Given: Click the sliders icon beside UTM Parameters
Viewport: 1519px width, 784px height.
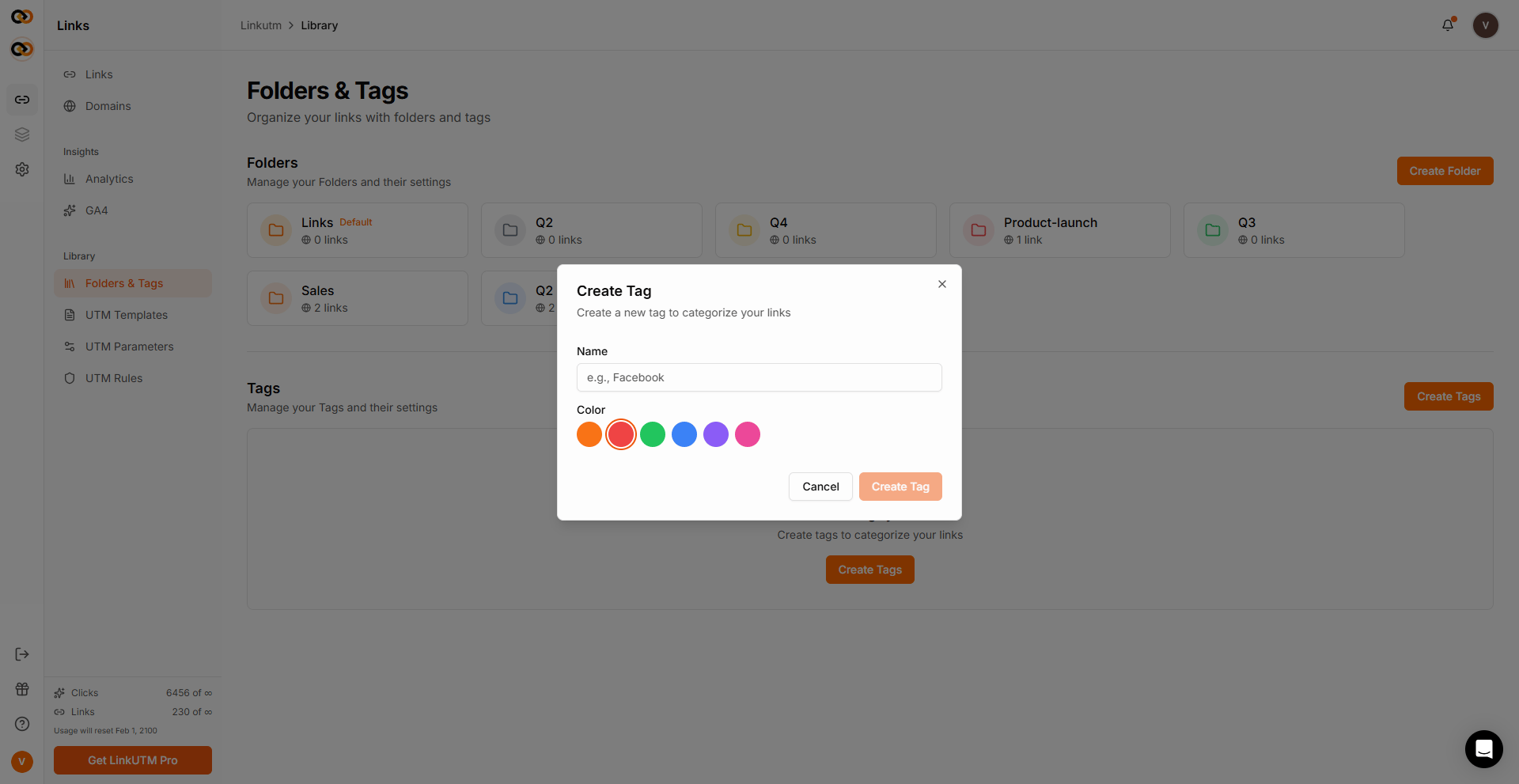Looking at the screenshot, I should [70, 347].
